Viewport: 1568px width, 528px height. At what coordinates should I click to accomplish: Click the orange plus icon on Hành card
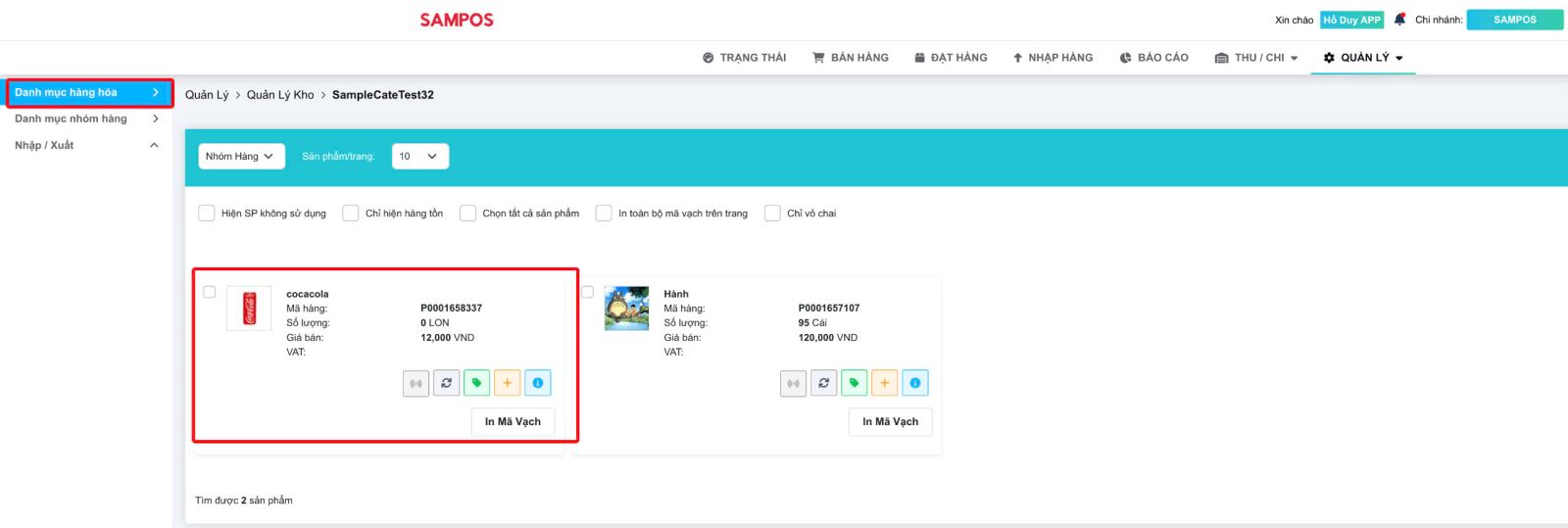pos(884,383)
